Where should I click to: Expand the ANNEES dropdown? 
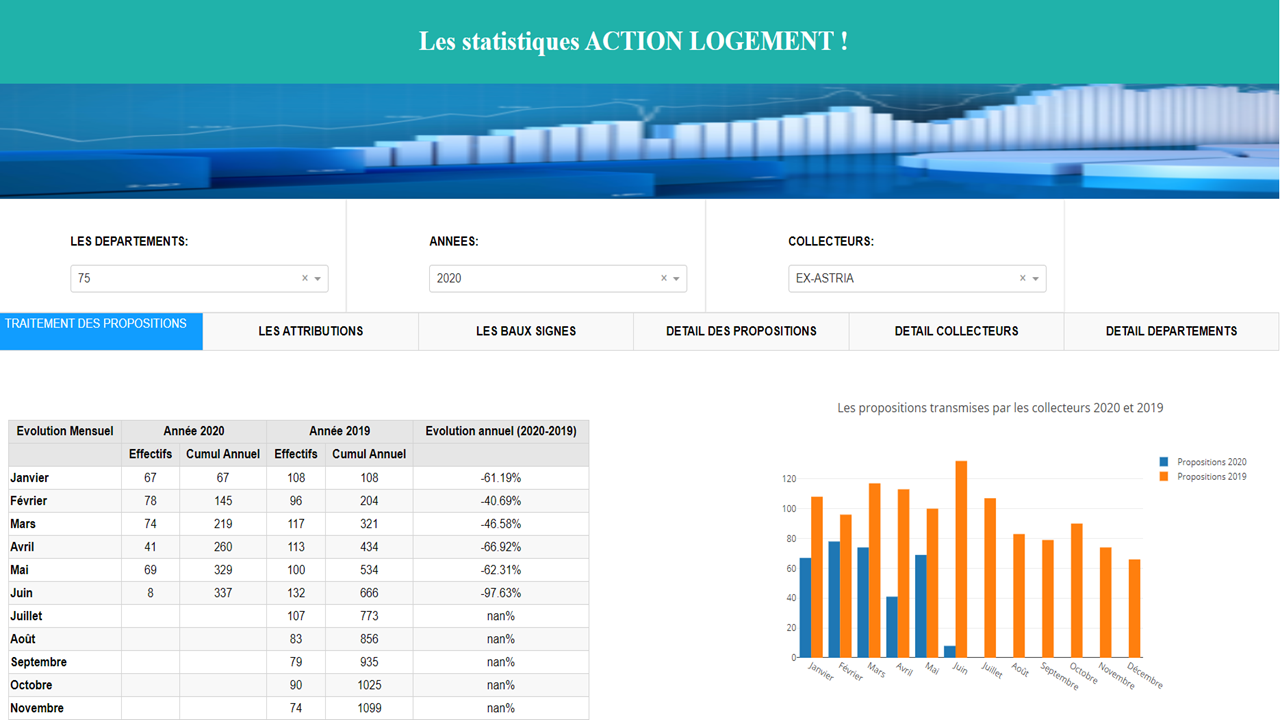click(x=677, y=278)
